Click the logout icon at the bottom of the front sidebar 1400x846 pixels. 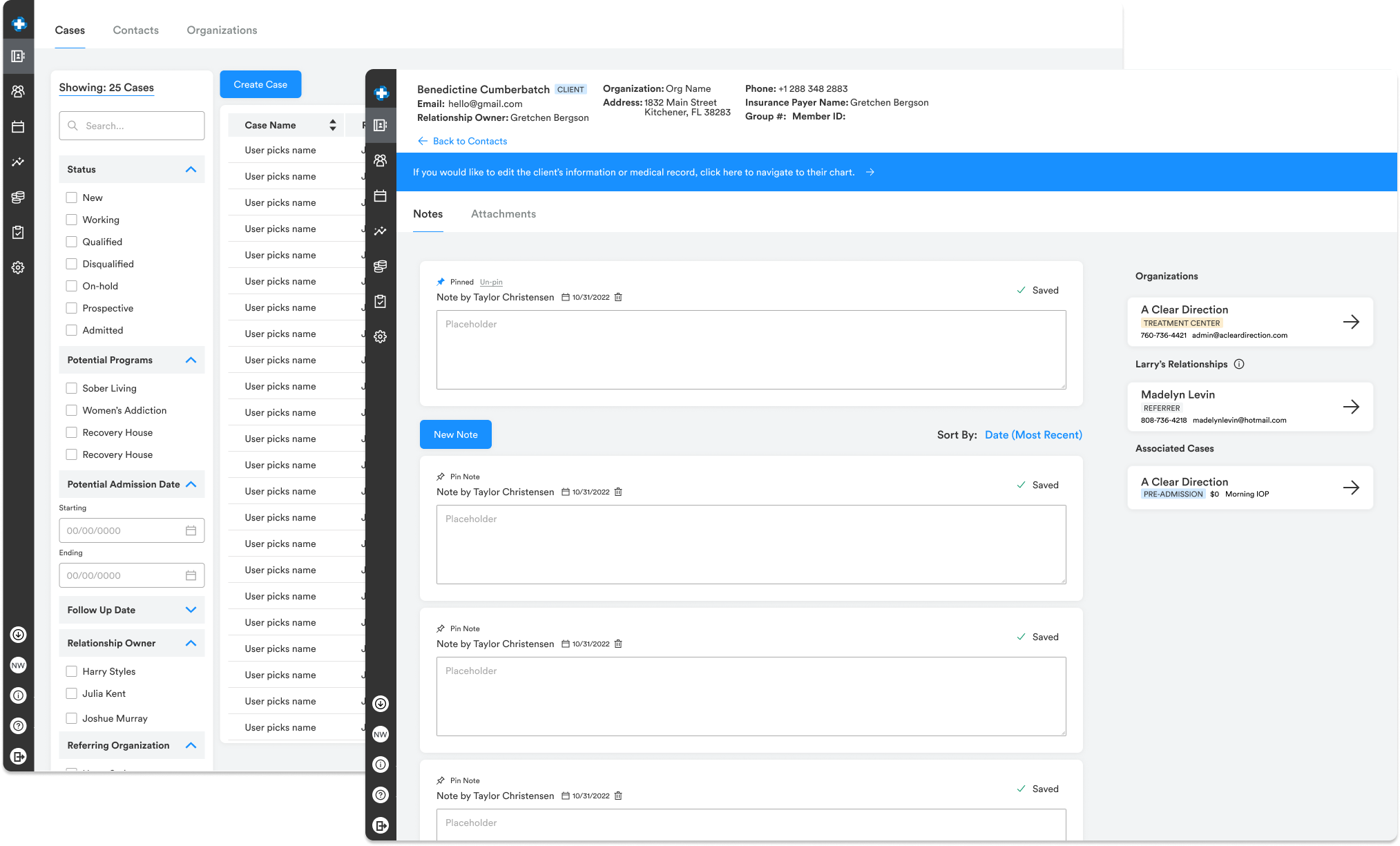380,825
